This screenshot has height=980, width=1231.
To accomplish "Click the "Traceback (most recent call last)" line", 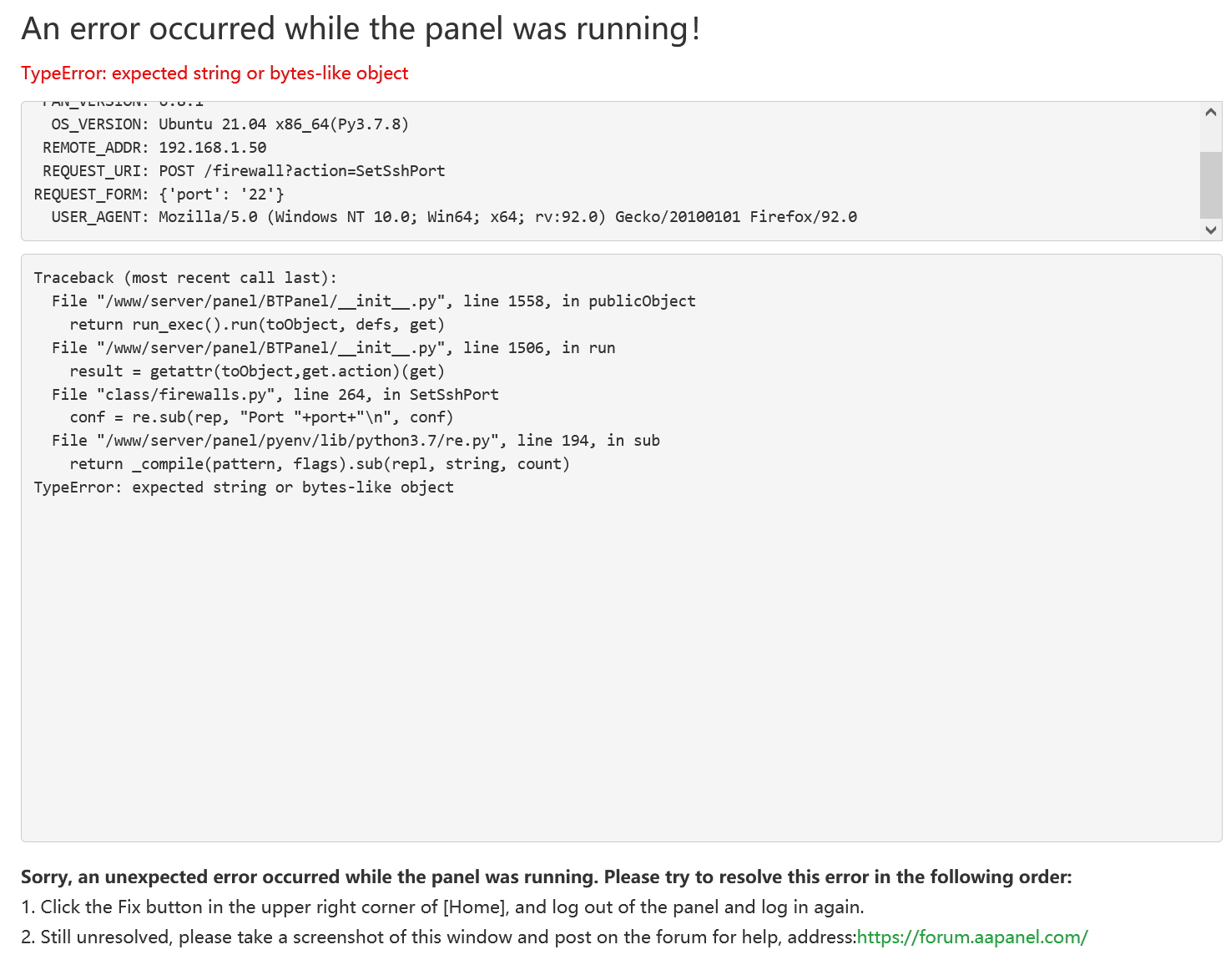I will 185,278.
